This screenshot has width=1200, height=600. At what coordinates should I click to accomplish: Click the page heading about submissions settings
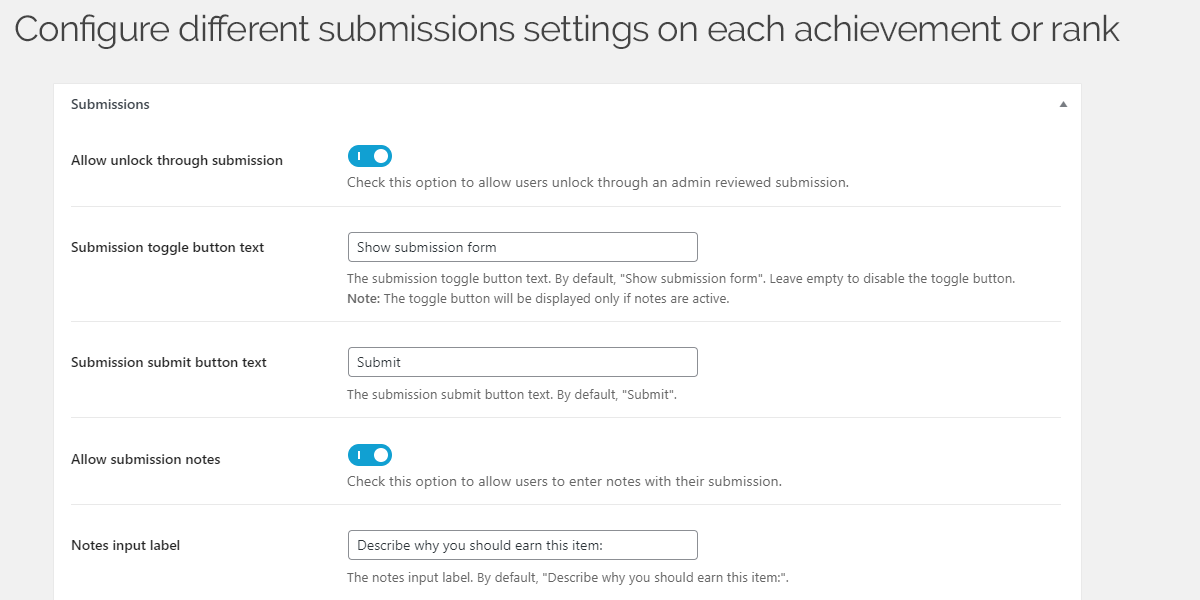(x=566, y=30)
